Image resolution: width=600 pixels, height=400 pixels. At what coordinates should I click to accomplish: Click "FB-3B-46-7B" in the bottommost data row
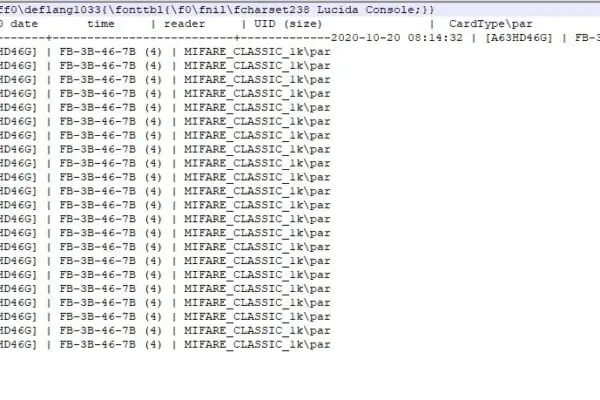[98, 344]
